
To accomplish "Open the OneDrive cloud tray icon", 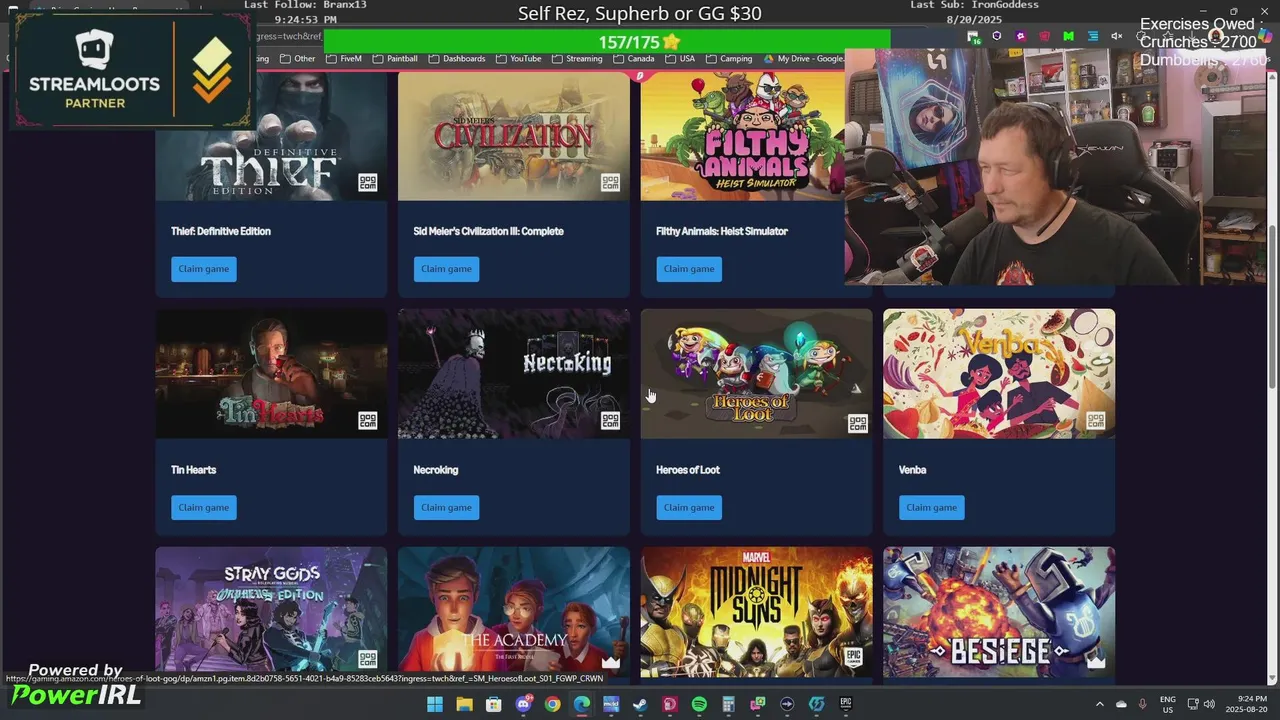I will point(1121,705).
